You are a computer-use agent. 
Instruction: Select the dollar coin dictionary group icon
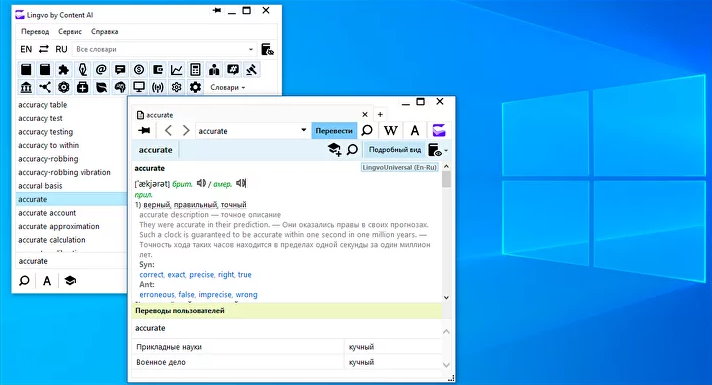pyautogui.click(x=139, y=69)
